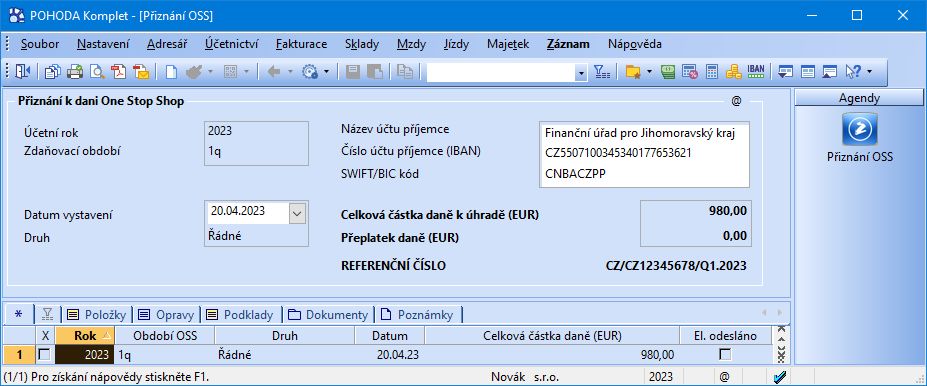Switch to the Dokumenty tab
This screenshot has width=927, height=386.
(329, 314)
